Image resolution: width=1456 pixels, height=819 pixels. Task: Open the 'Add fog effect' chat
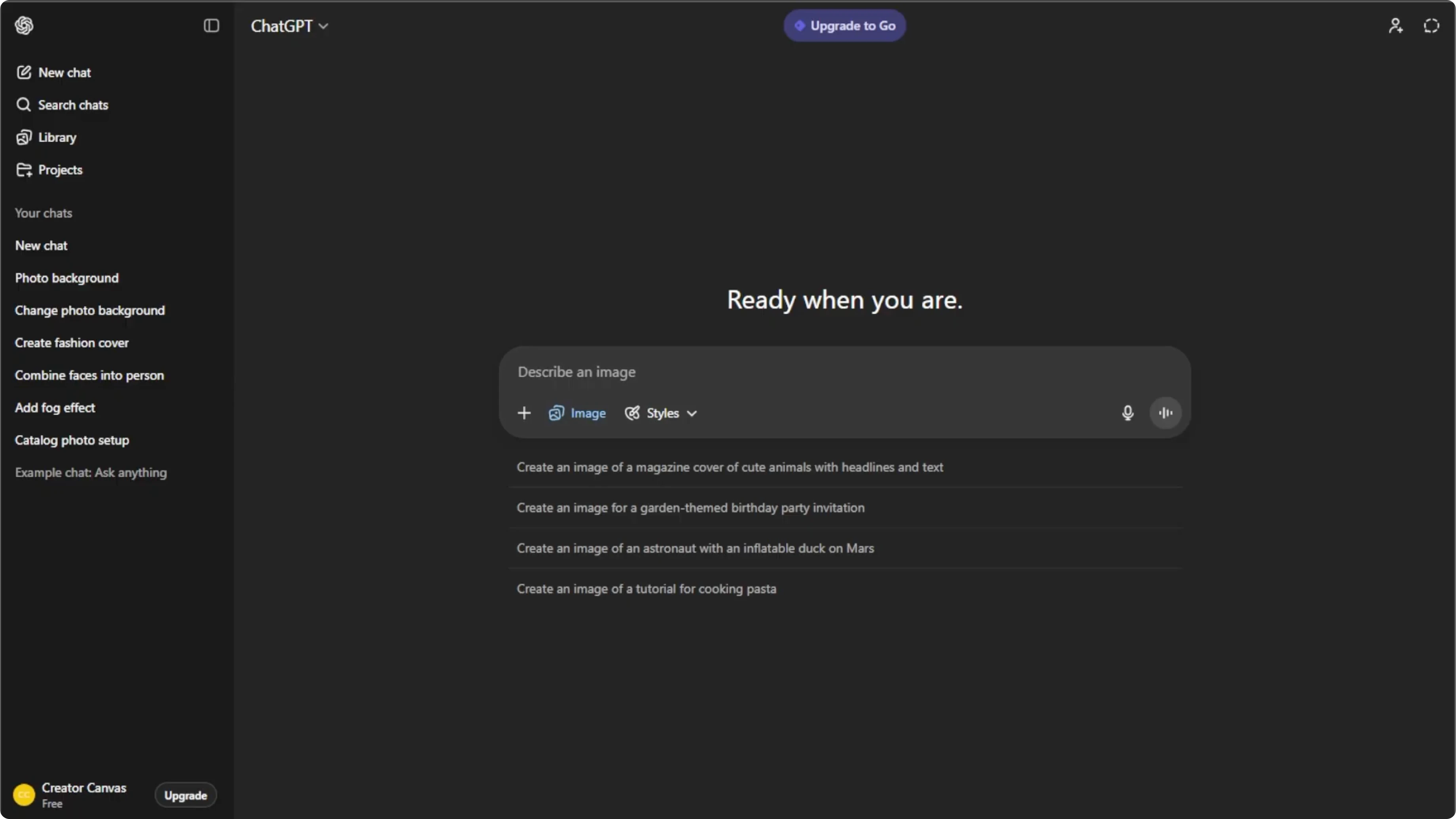click(x=116, y=408)
